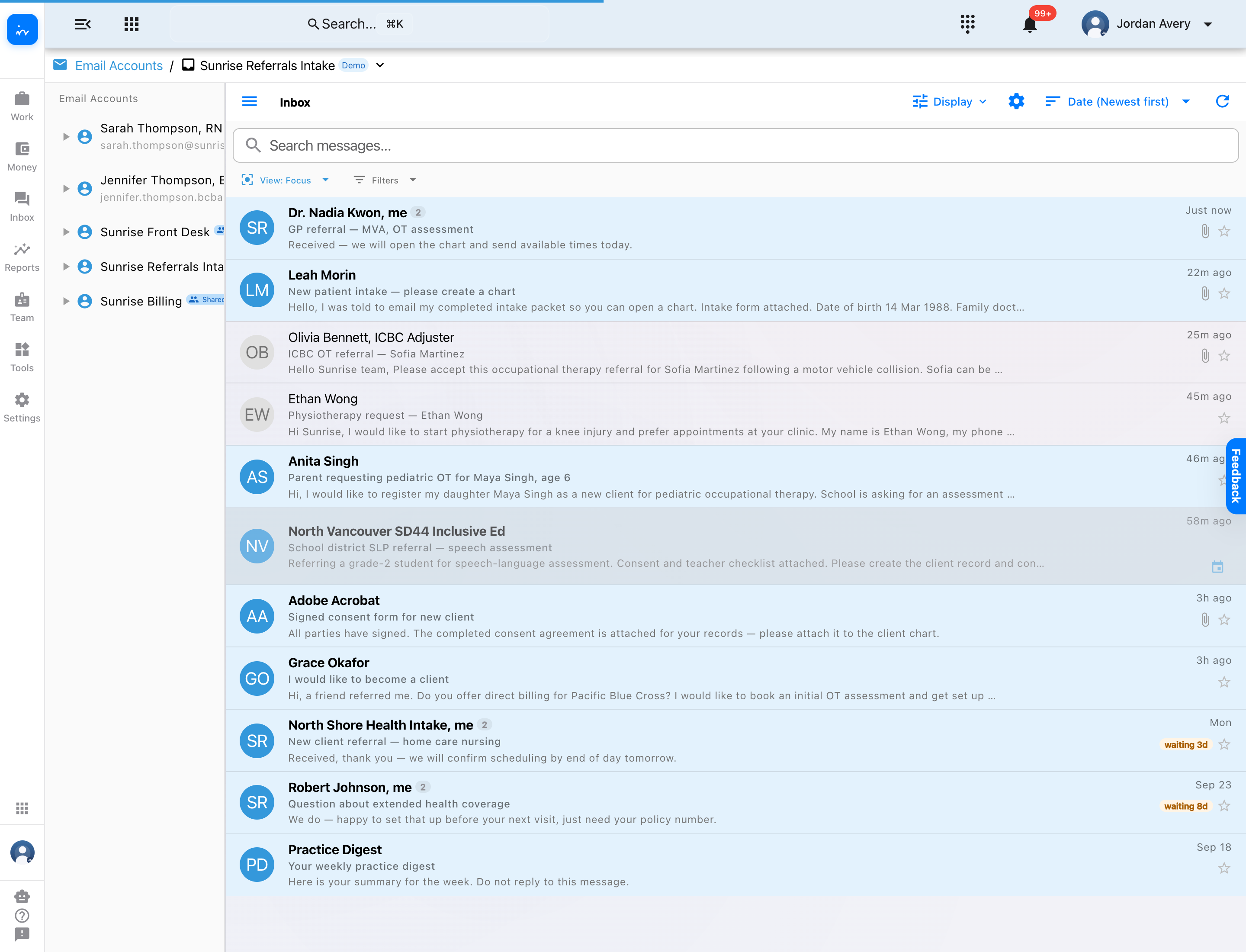Expand Sunrise Billing account
Screen dimensions: 1246x952
point(66,301)
